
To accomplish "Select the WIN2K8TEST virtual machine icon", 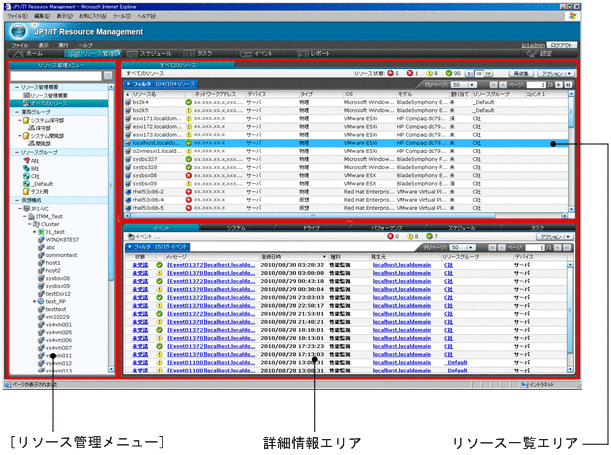I will 41,240.
